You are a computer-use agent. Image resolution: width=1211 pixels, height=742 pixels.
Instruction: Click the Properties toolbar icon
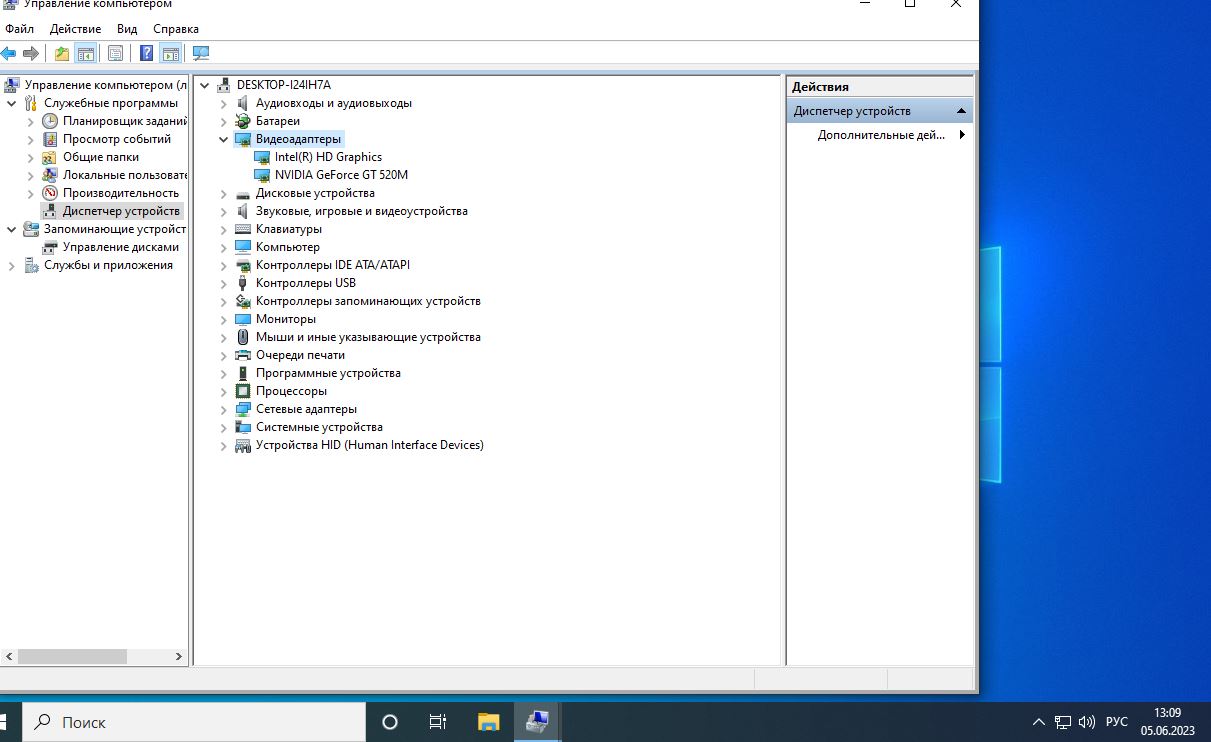[116, 53]
